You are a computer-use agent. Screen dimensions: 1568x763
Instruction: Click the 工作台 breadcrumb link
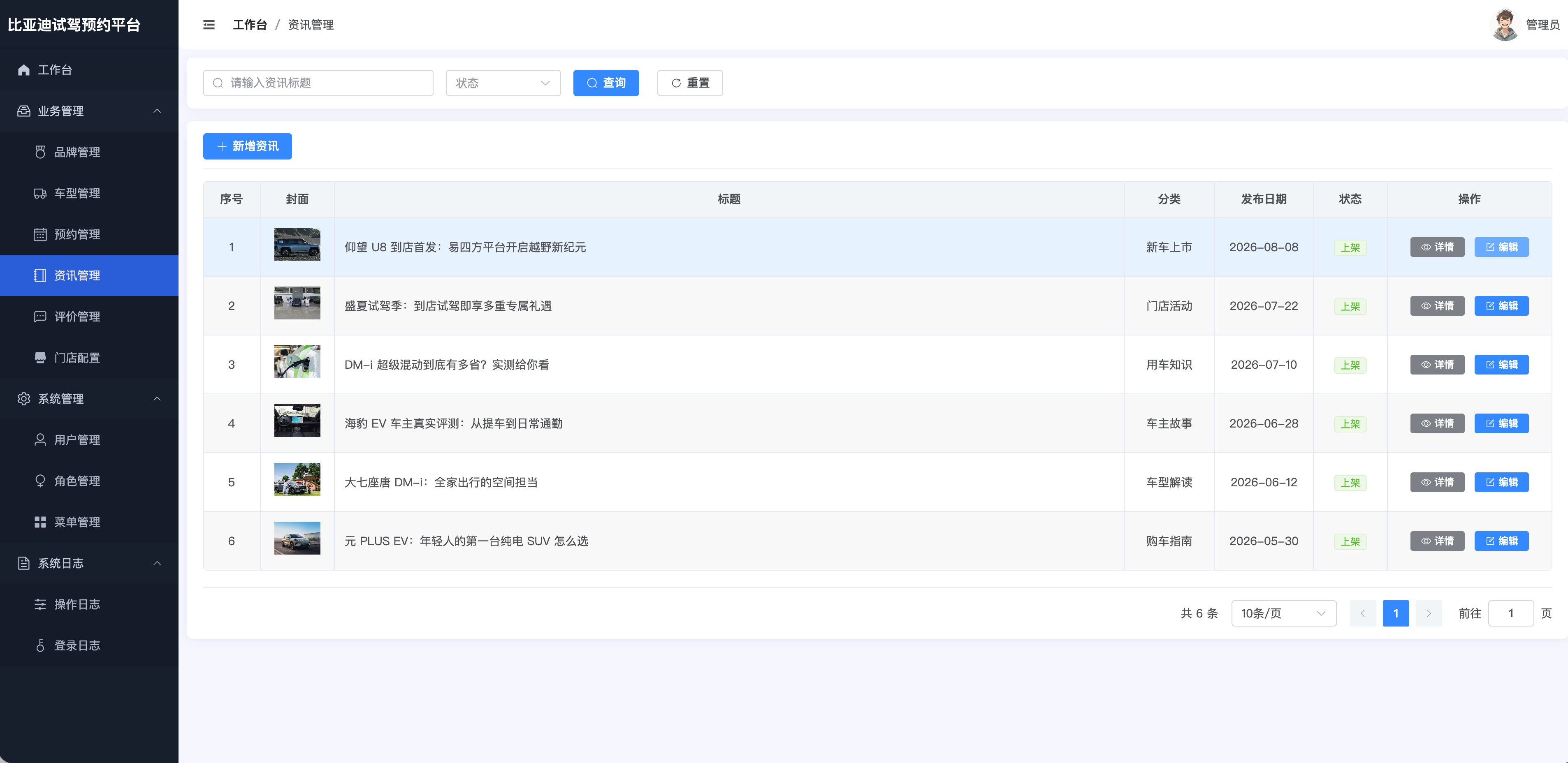pyautogui.click(x=250, y=25)
